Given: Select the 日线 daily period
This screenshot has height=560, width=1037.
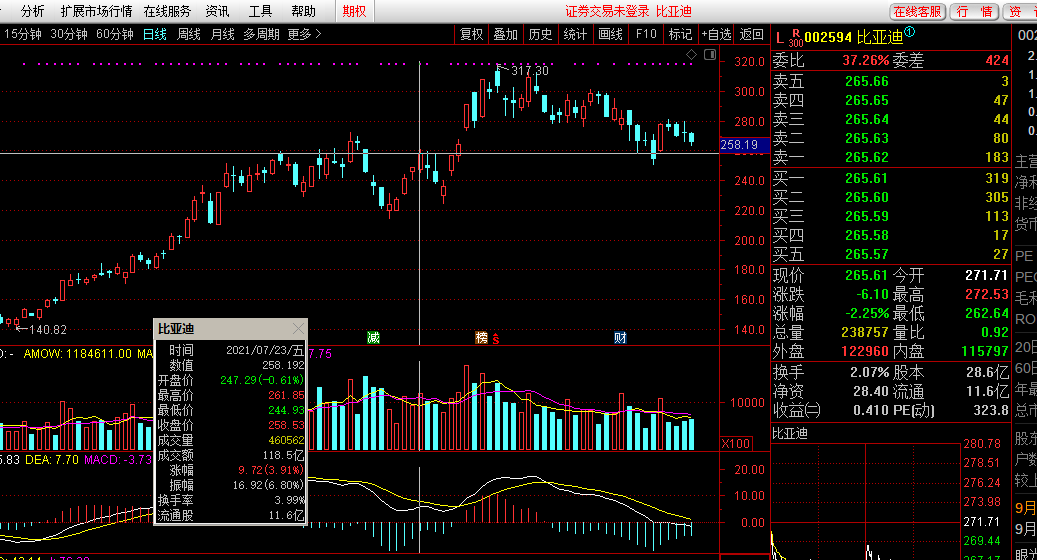Looking at the screenshot, I should (x=155, y=34).
